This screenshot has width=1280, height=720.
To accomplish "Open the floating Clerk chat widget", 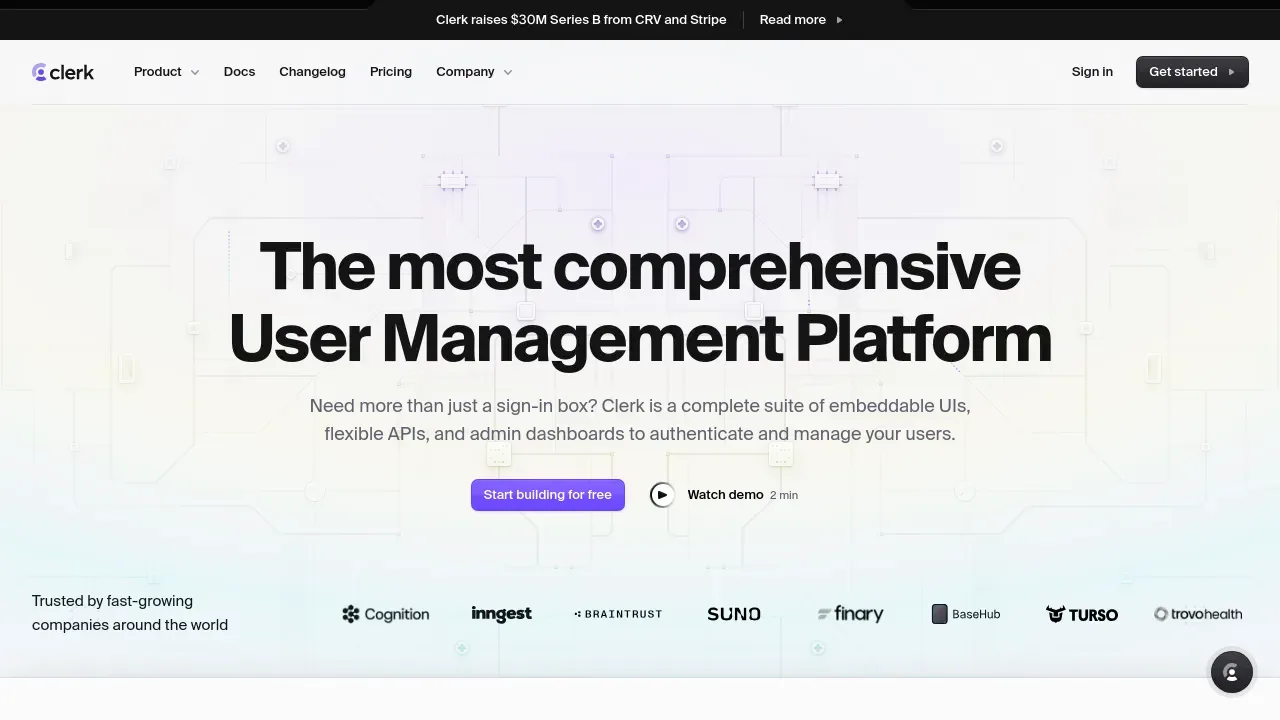I will tap(1232, 672).
